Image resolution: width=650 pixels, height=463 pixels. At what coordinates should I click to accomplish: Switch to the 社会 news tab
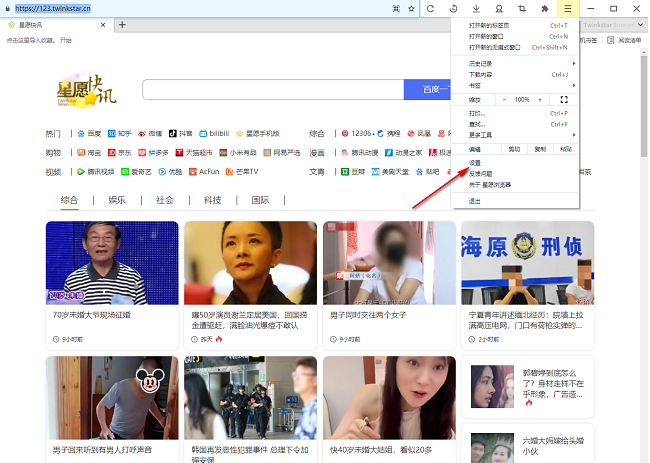[x=165, y=200]
